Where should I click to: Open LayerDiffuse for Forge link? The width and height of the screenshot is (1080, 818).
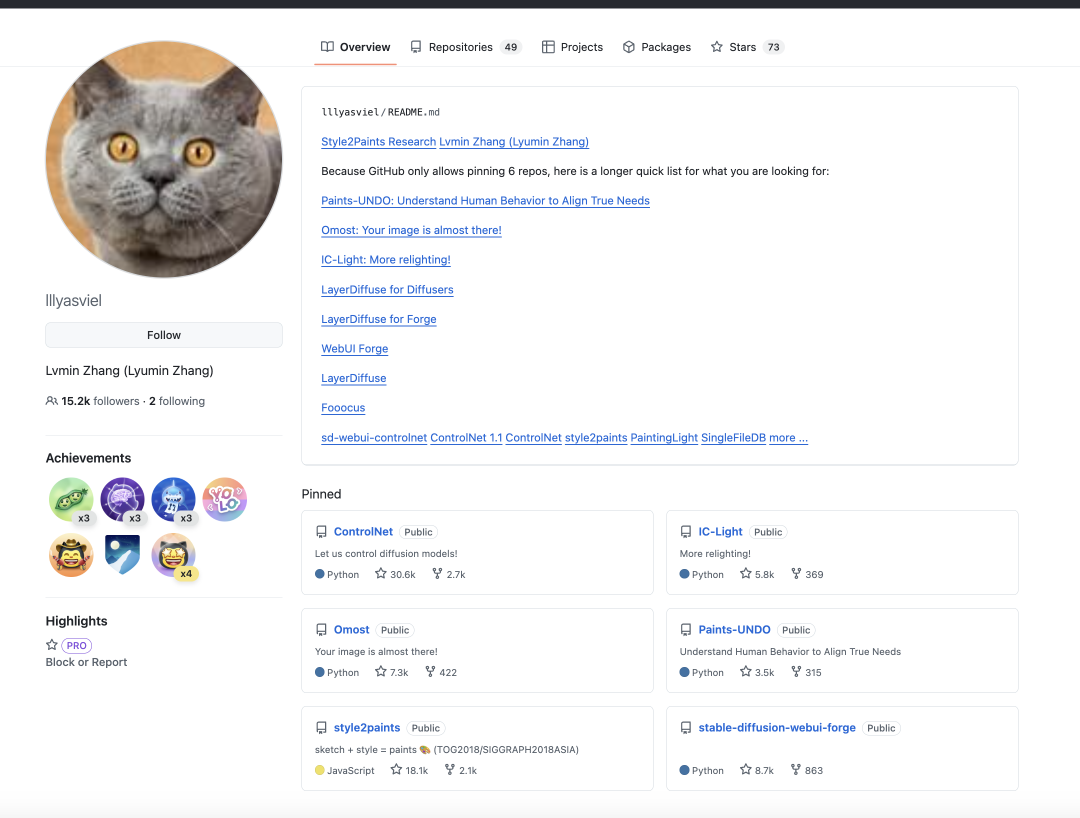tap(379, 319)
